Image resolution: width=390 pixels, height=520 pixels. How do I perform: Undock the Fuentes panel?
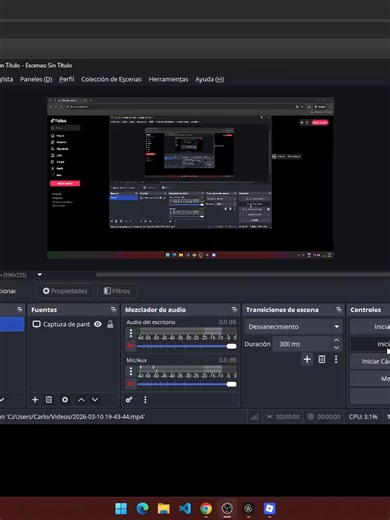114,310
